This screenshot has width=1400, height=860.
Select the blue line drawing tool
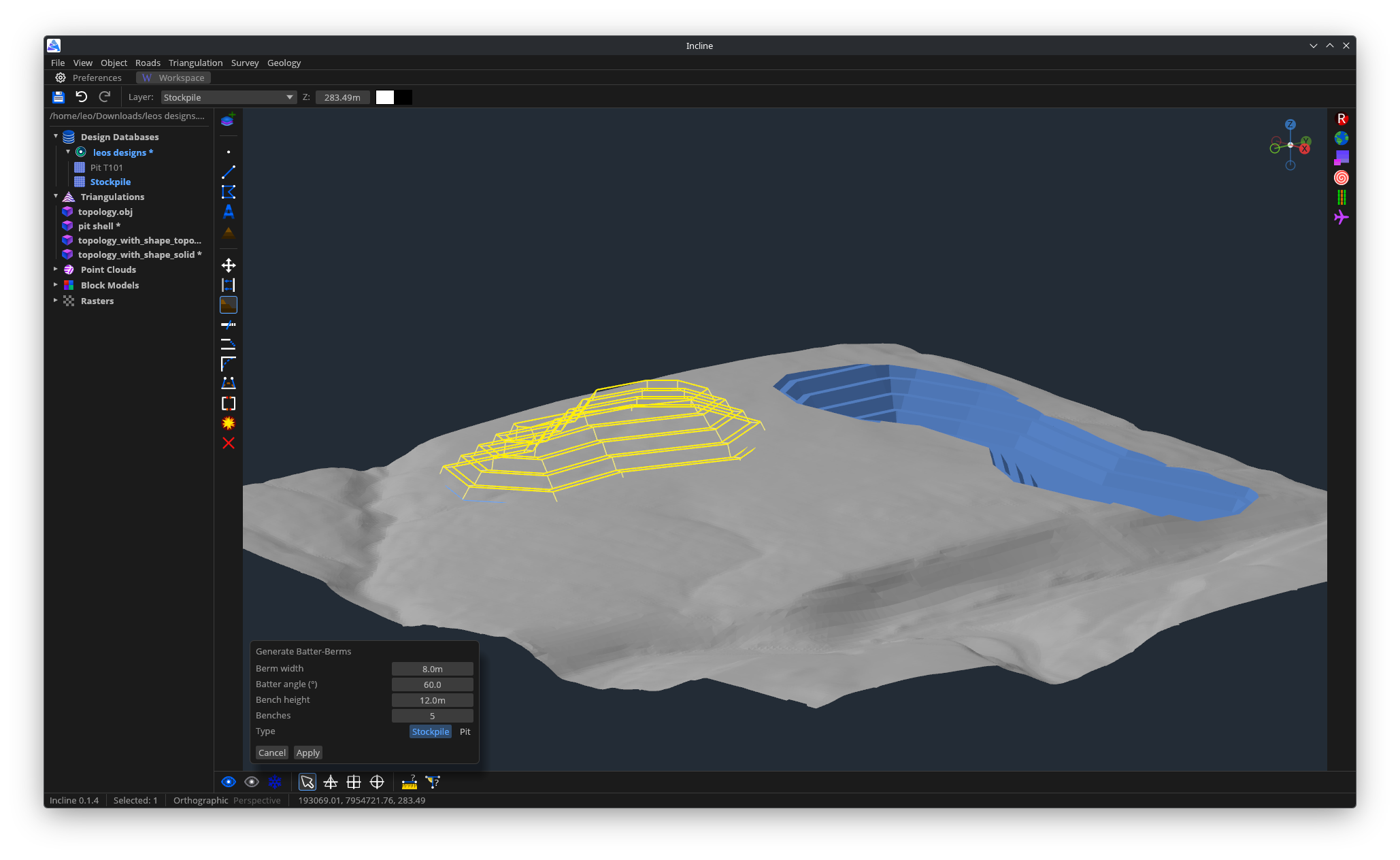click(x=229, y=172)
